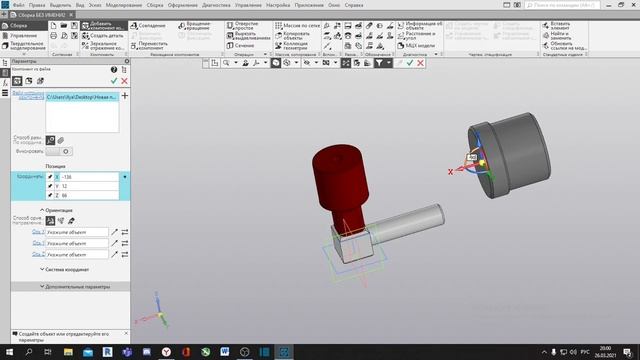
Task: Open the Файл menu
Action: (x=18, y=5)
